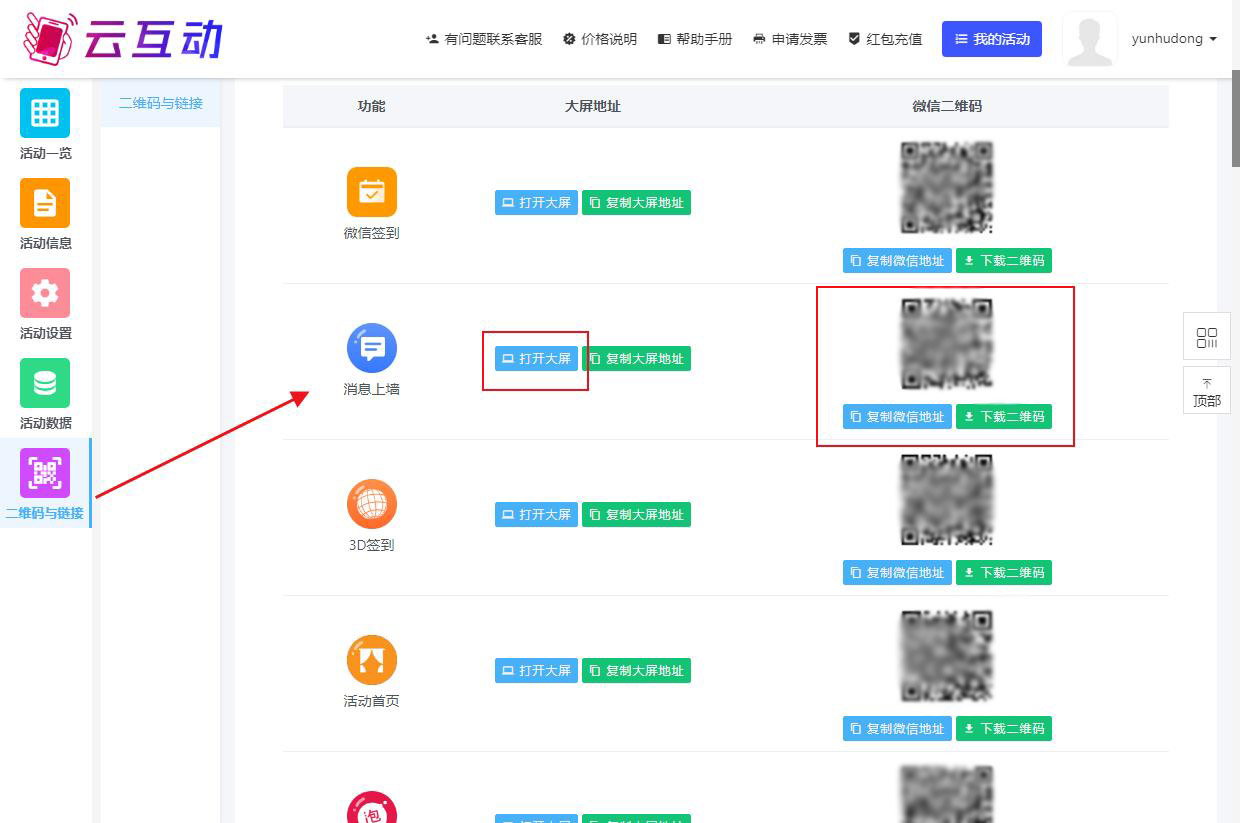The image size is (1240, 823).
Task: Expand yunhudong account dropdown
Action: click(1174, 39)
